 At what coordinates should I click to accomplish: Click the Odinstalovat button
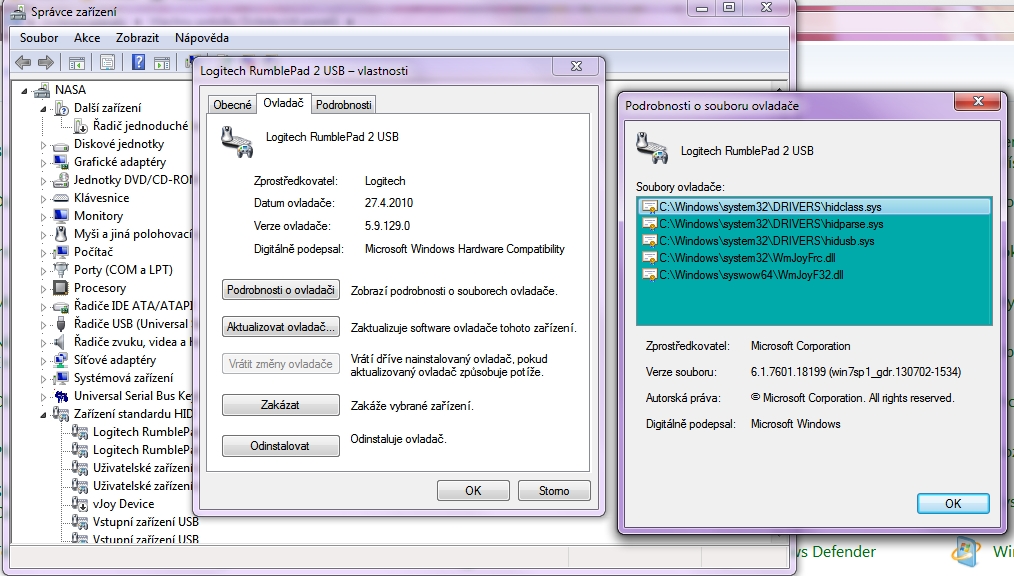[281, 446]
